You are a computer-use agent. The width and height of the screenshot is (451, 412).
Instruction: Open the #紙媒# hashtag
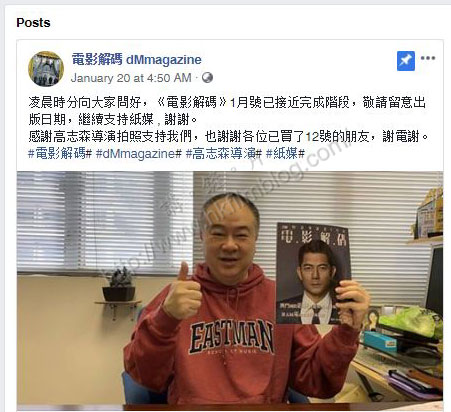285,153
